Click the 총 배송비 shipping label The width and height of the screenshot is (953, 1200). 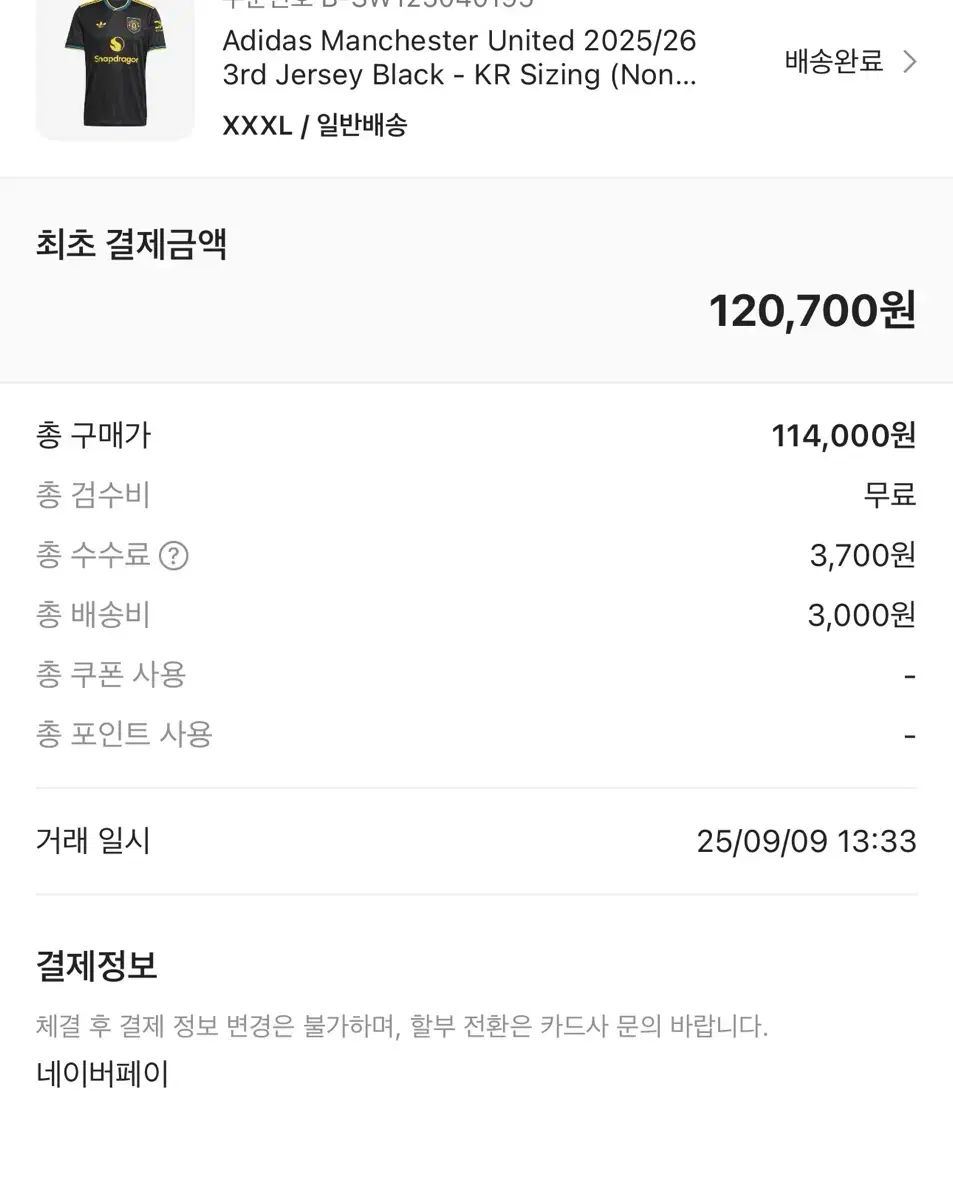pos(93,615)
